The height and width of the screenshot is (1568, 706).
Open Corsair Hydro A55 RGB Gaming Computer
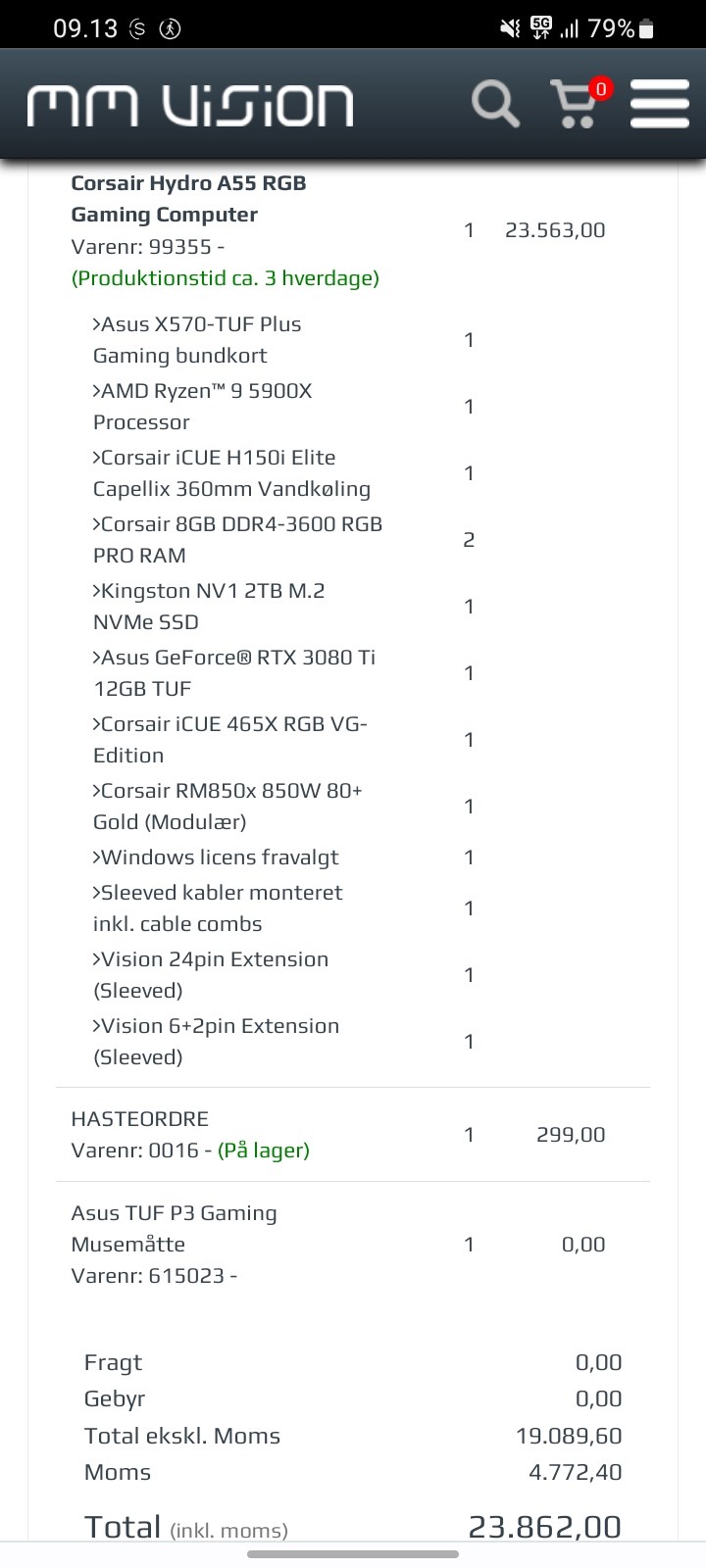pyautogui.click(x=188, y=199)
